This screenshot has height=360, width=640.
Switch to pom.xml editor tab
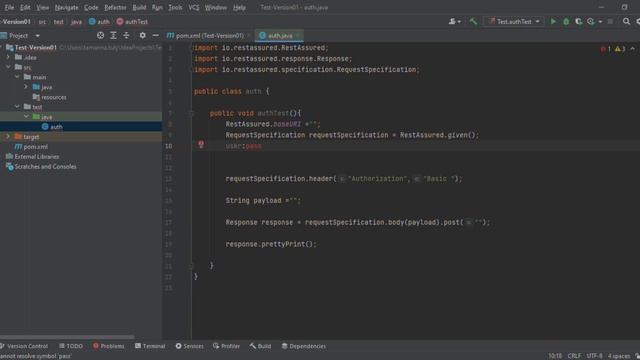(x=208, y=36)
